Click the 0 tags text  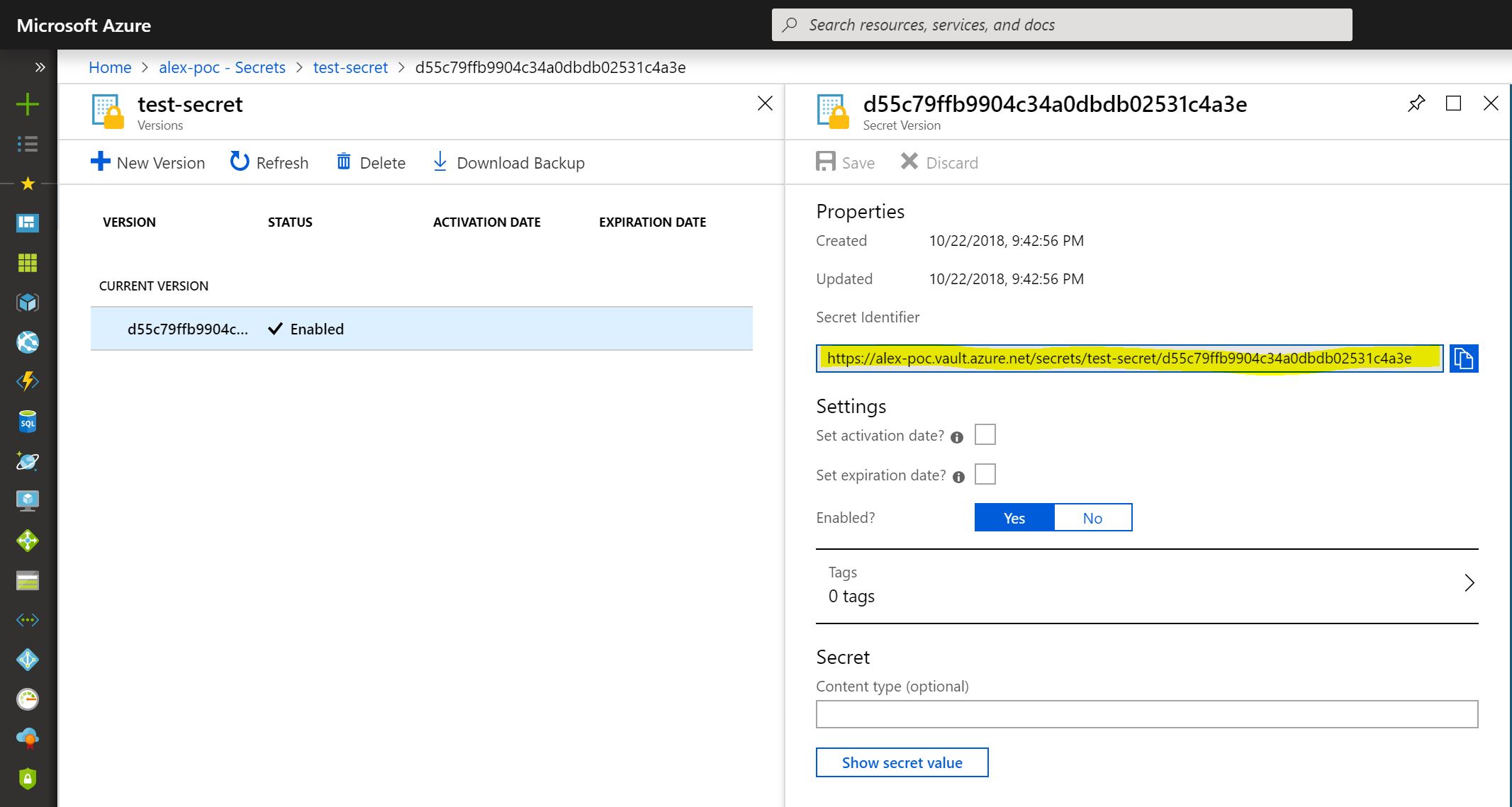point(851,596)
